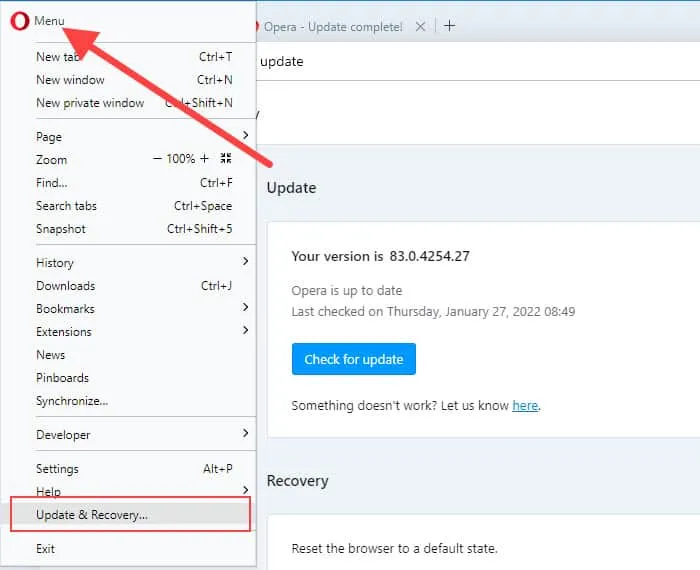Screen dimensions: 700x570
Task: Click 'Reset the browser to a default state' text
Action: click(395, 549)
